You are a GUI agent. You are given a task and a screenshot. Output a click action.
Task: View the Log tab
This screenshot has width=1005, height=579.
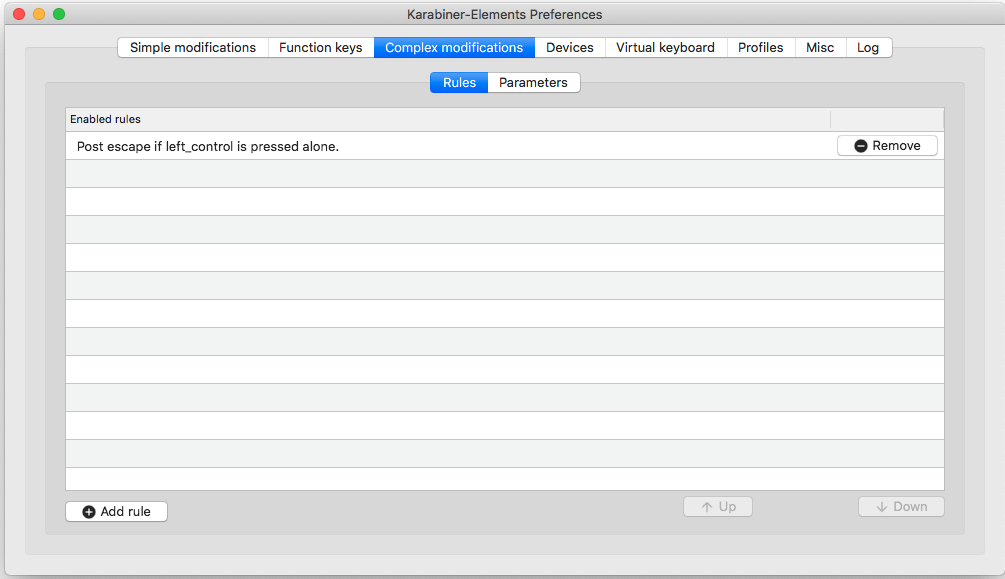(x=868, y=47)
